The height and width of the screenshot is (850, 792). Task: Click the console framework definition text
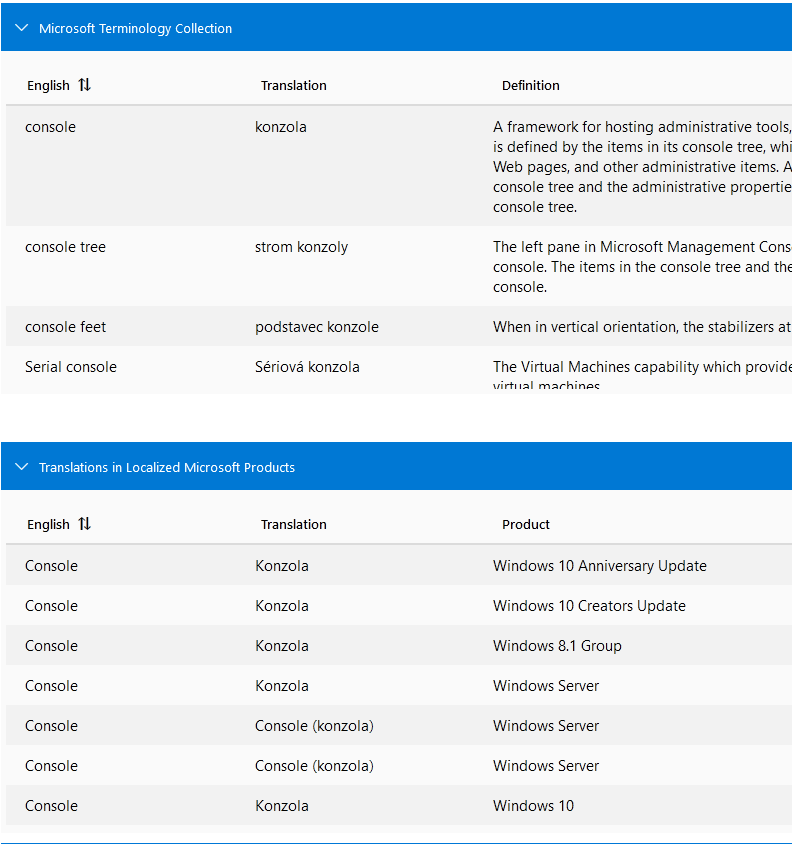tap(642, 167)
